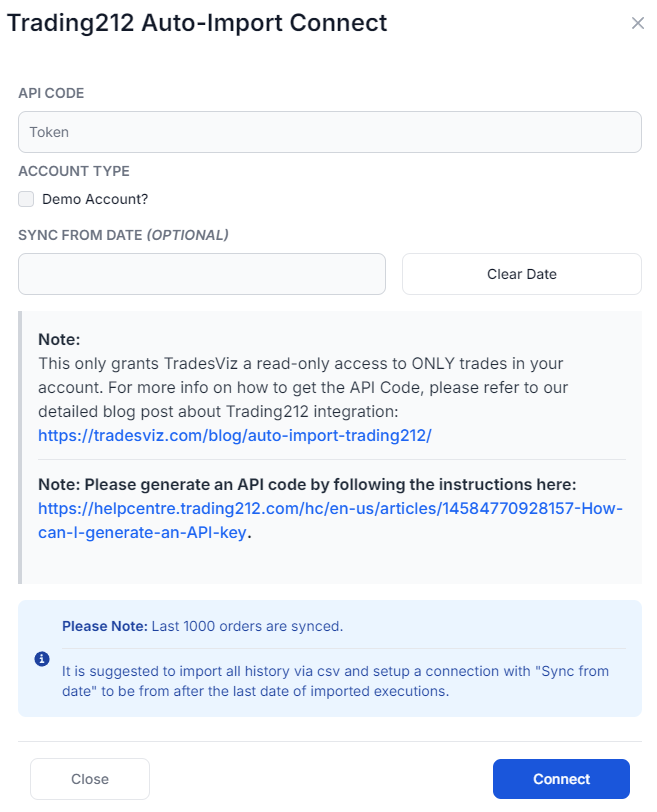Click the 'Please generate an API code' note

click(x=307, y=484)
